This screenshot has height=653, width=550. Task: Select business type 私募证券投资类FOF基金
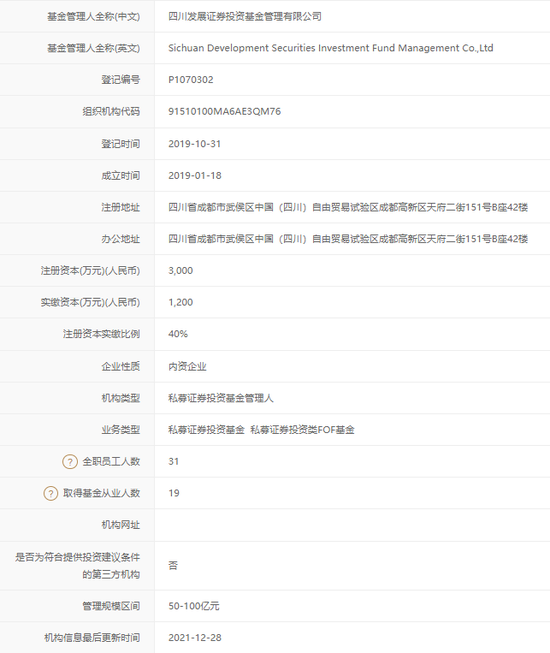[x=302, y=430]
